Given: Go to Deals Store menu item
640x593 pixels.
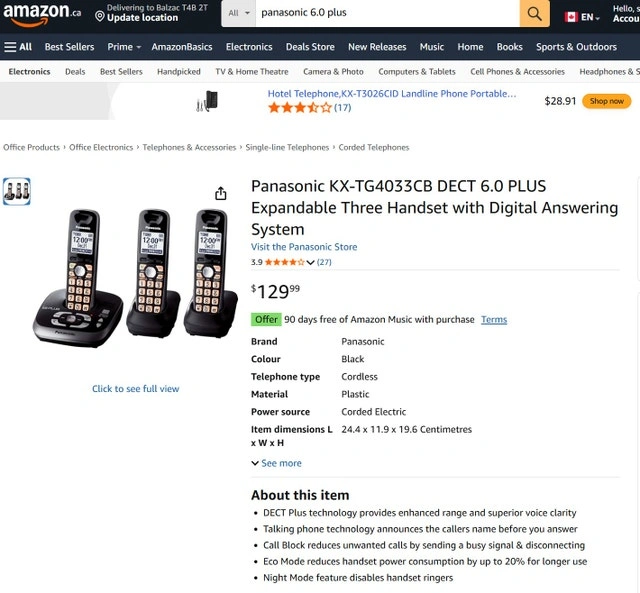Looking at the screenshot, I should pos(310,47).
